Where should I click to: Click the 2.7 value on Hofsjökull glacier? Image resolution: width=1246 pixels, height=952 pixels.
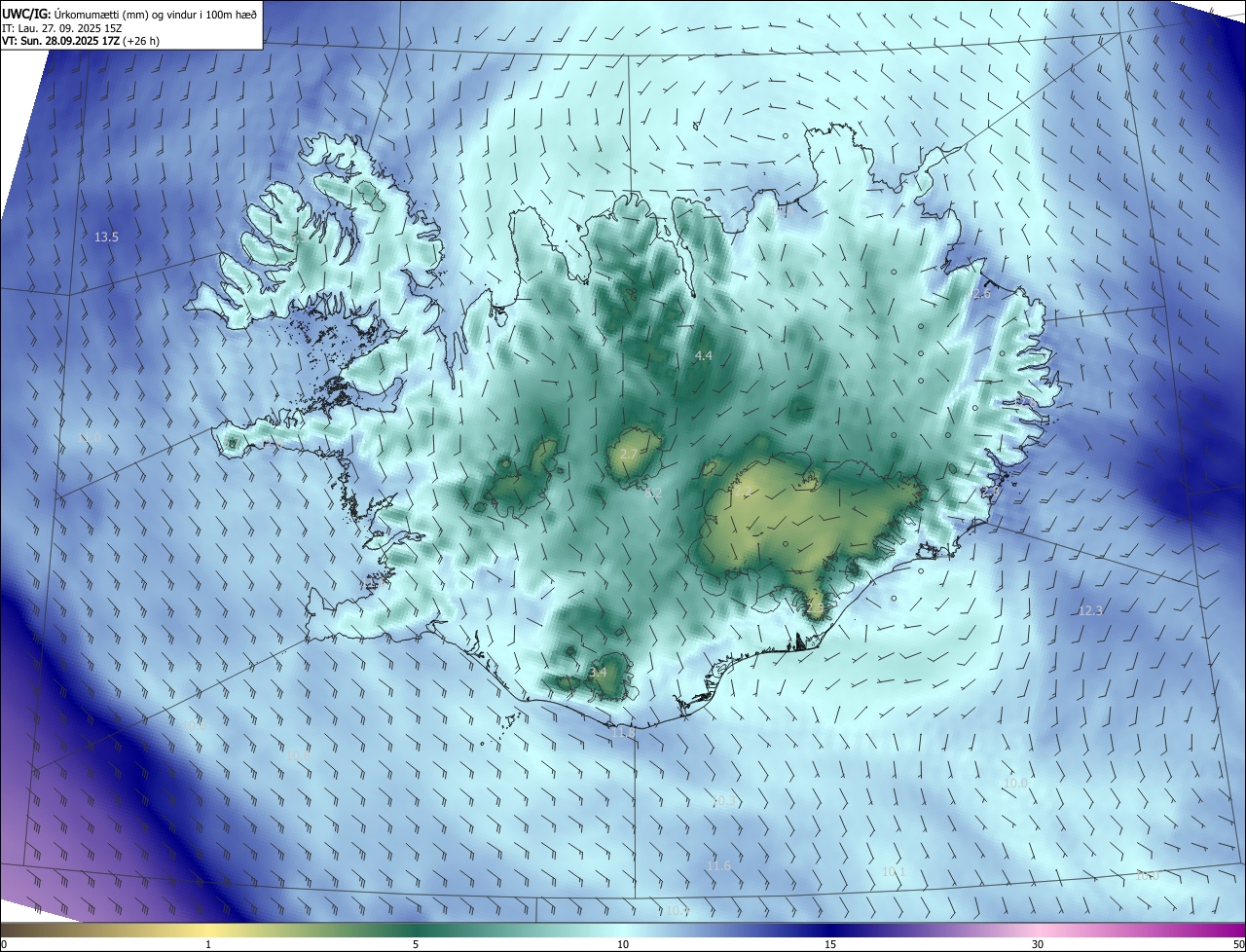click(x=629, y=455)
